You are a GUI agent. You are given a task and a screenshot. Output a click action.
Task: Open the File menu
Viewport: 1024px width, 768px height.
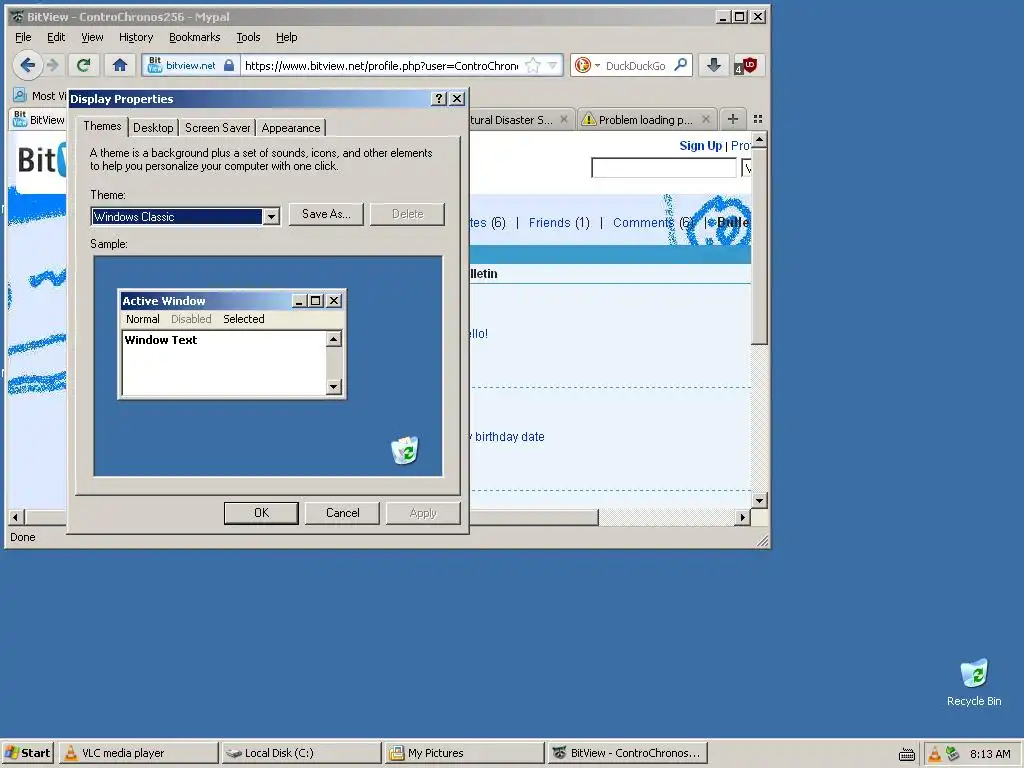(x=23, y=37)
